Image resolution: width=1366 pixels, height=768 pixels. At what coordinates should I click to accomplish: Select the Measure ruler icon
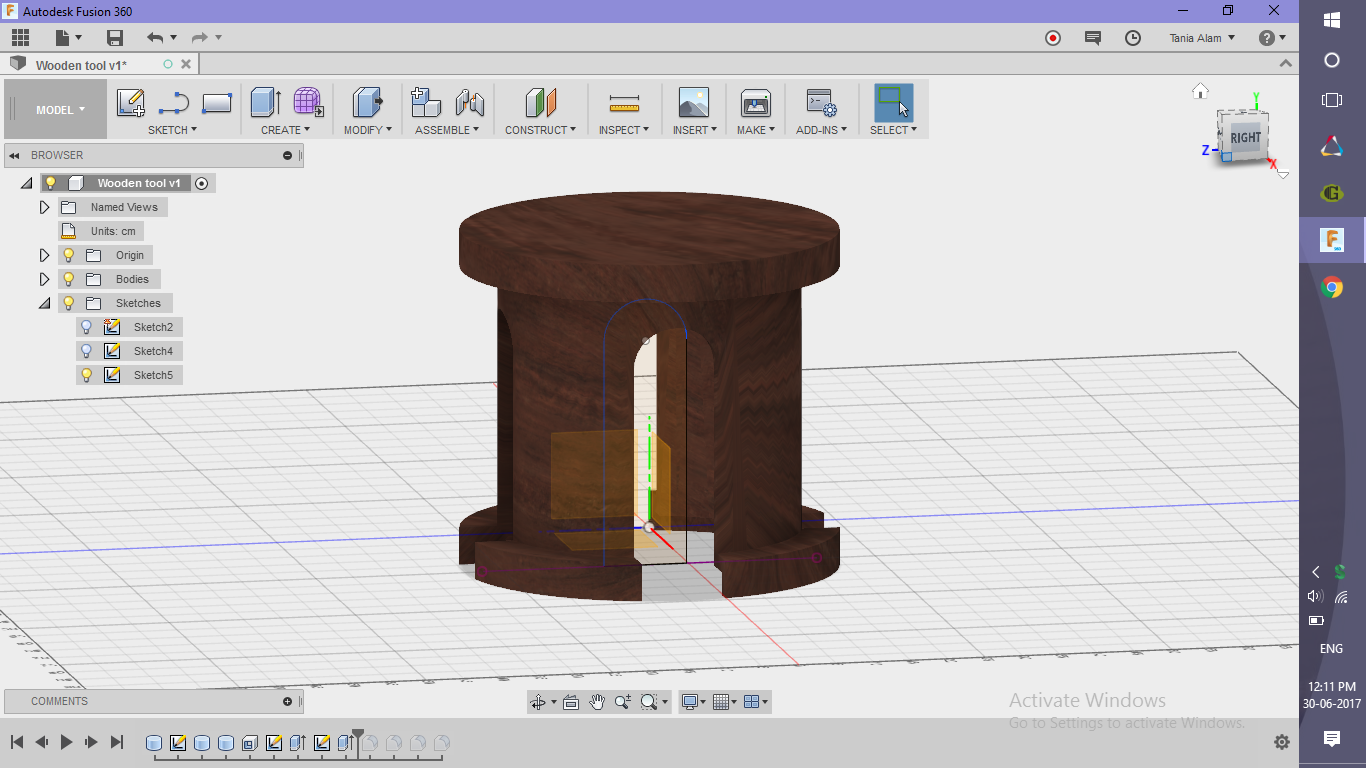point(624,102)
